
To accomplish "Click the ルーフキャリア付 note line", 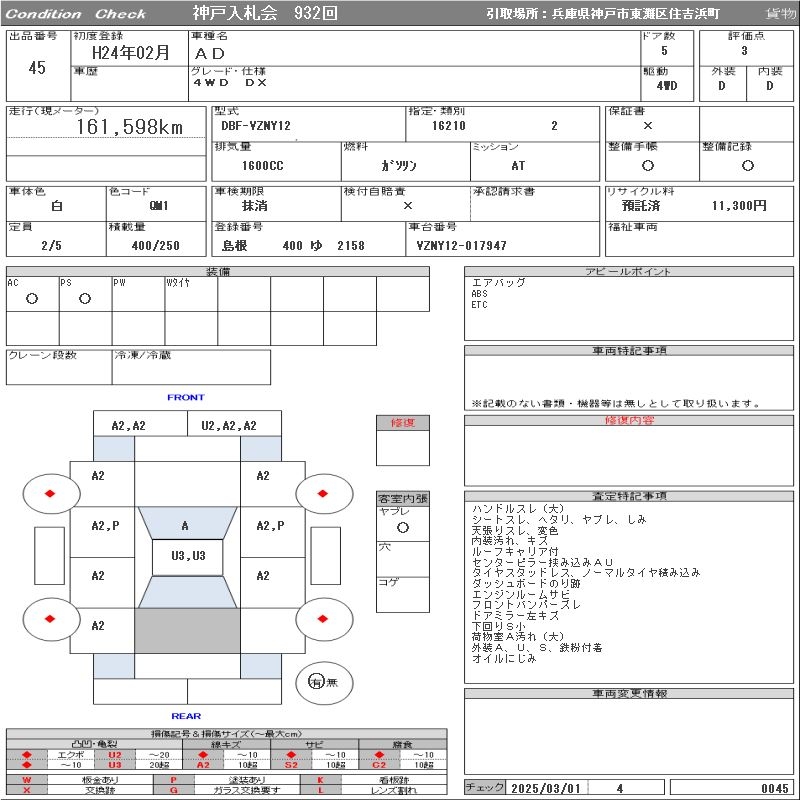I will click(515, 552).
